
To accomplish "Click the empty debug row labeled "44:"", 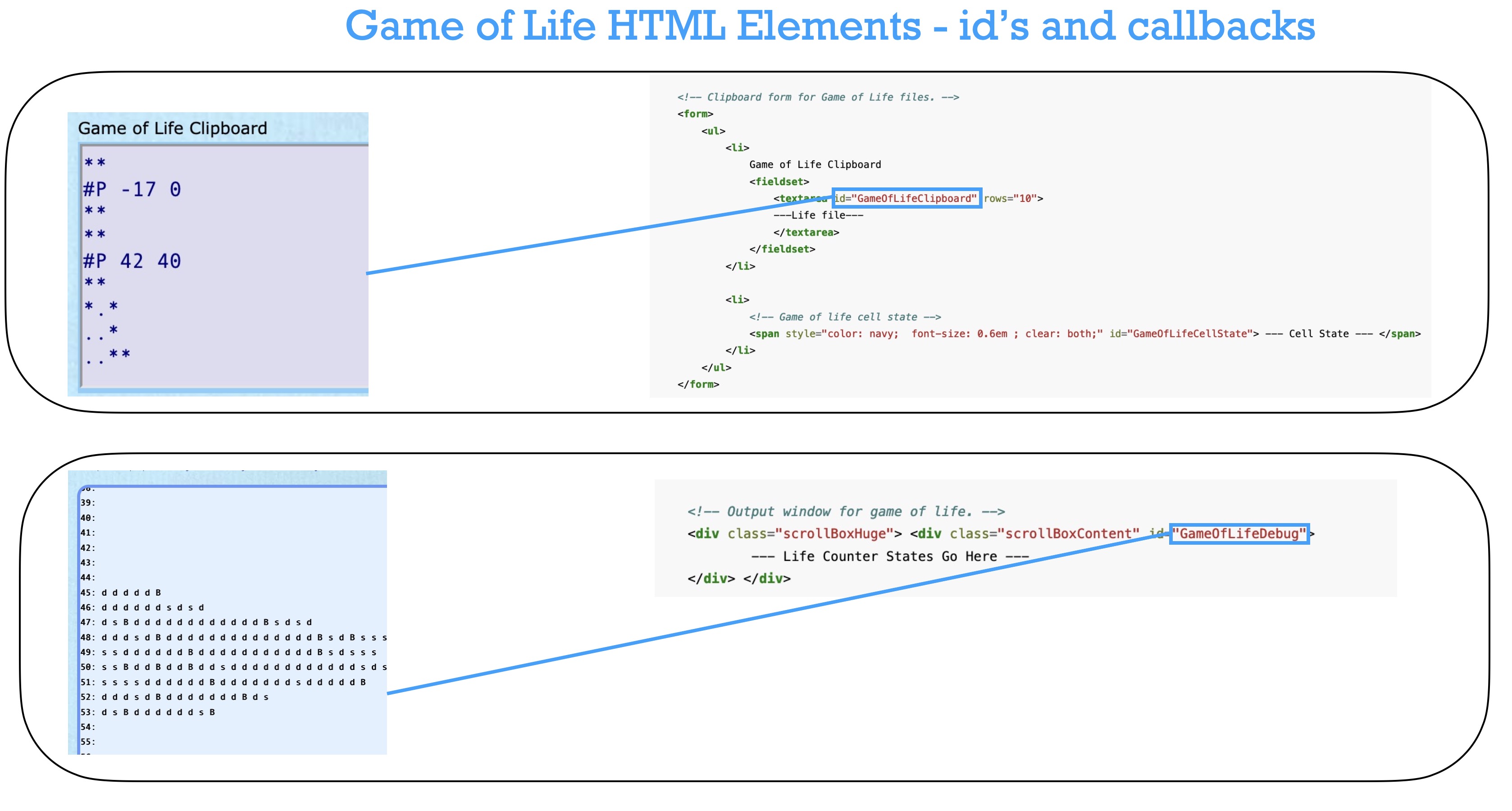I will click(x=87, y=578).
